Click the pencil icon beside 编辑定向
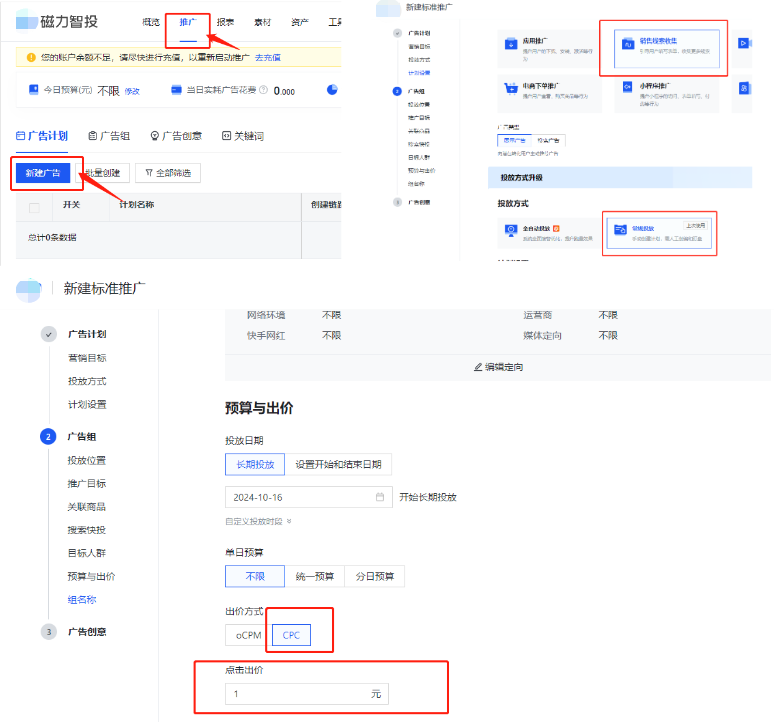Screen dimensions: 774x722 click(x=477, y=367)
